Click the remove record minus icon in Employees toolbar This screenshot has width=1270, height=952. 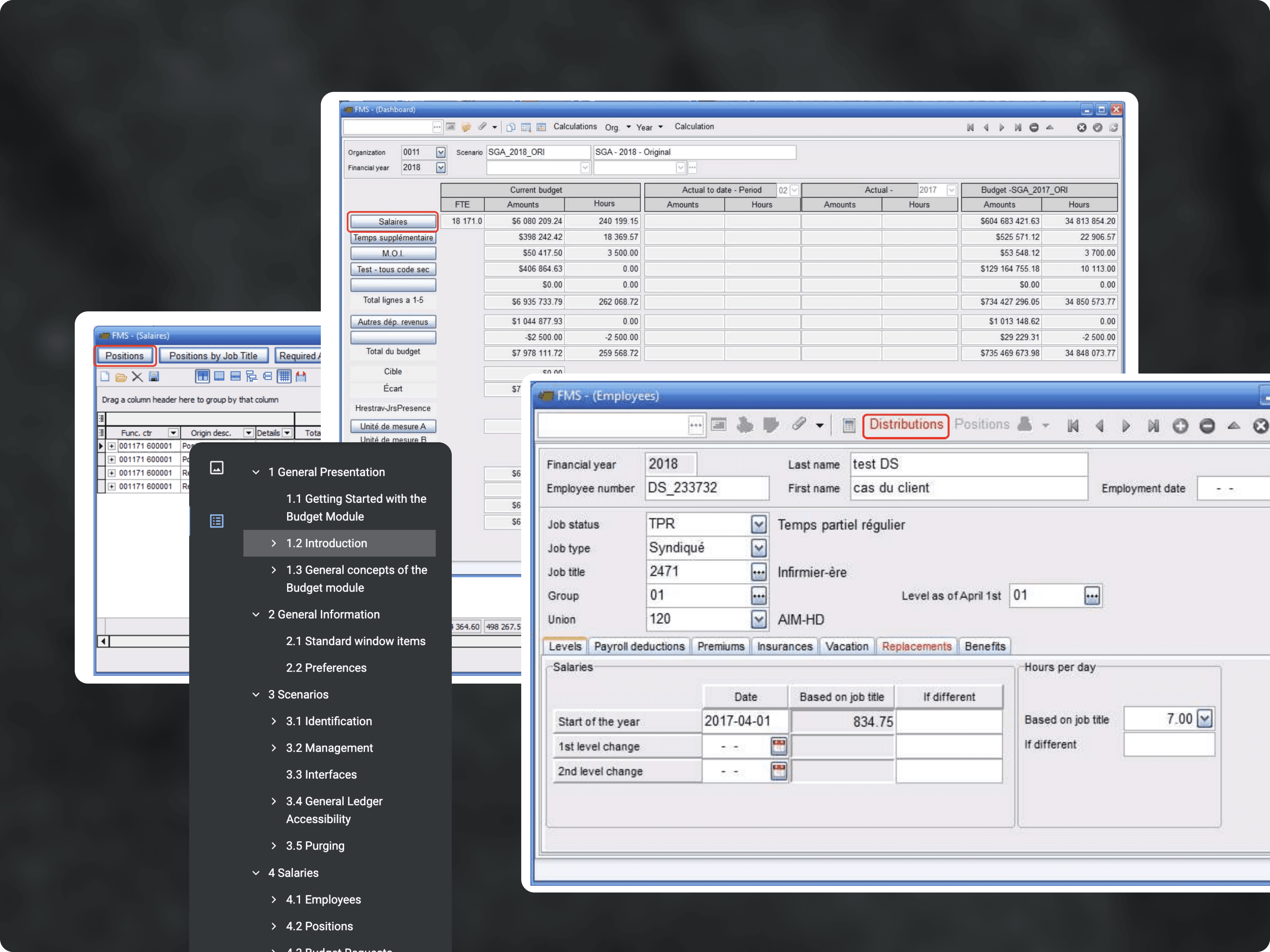(1207, 425)
